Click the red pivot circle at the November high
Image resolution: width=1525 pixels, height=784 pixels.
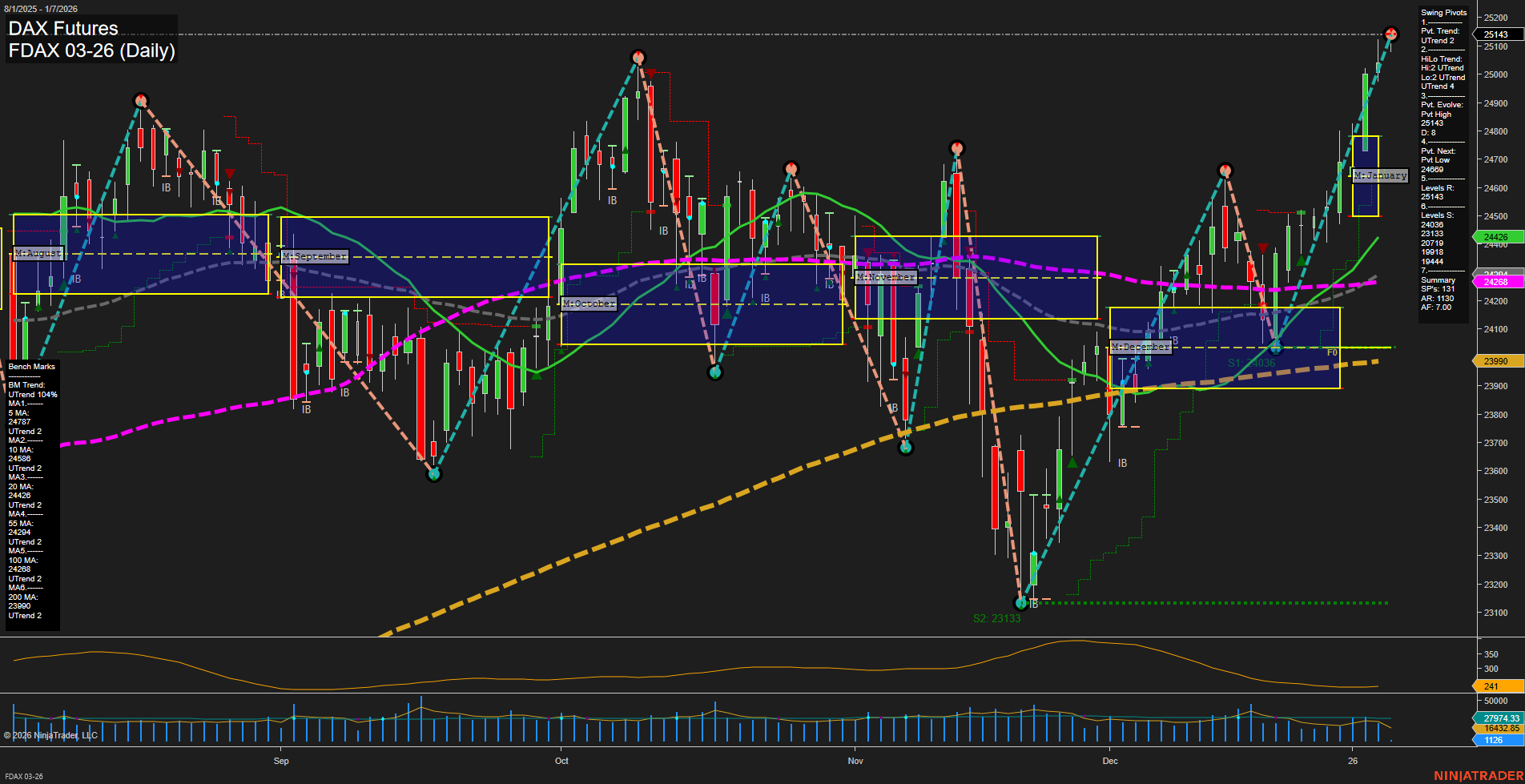(x=956, y=147)
